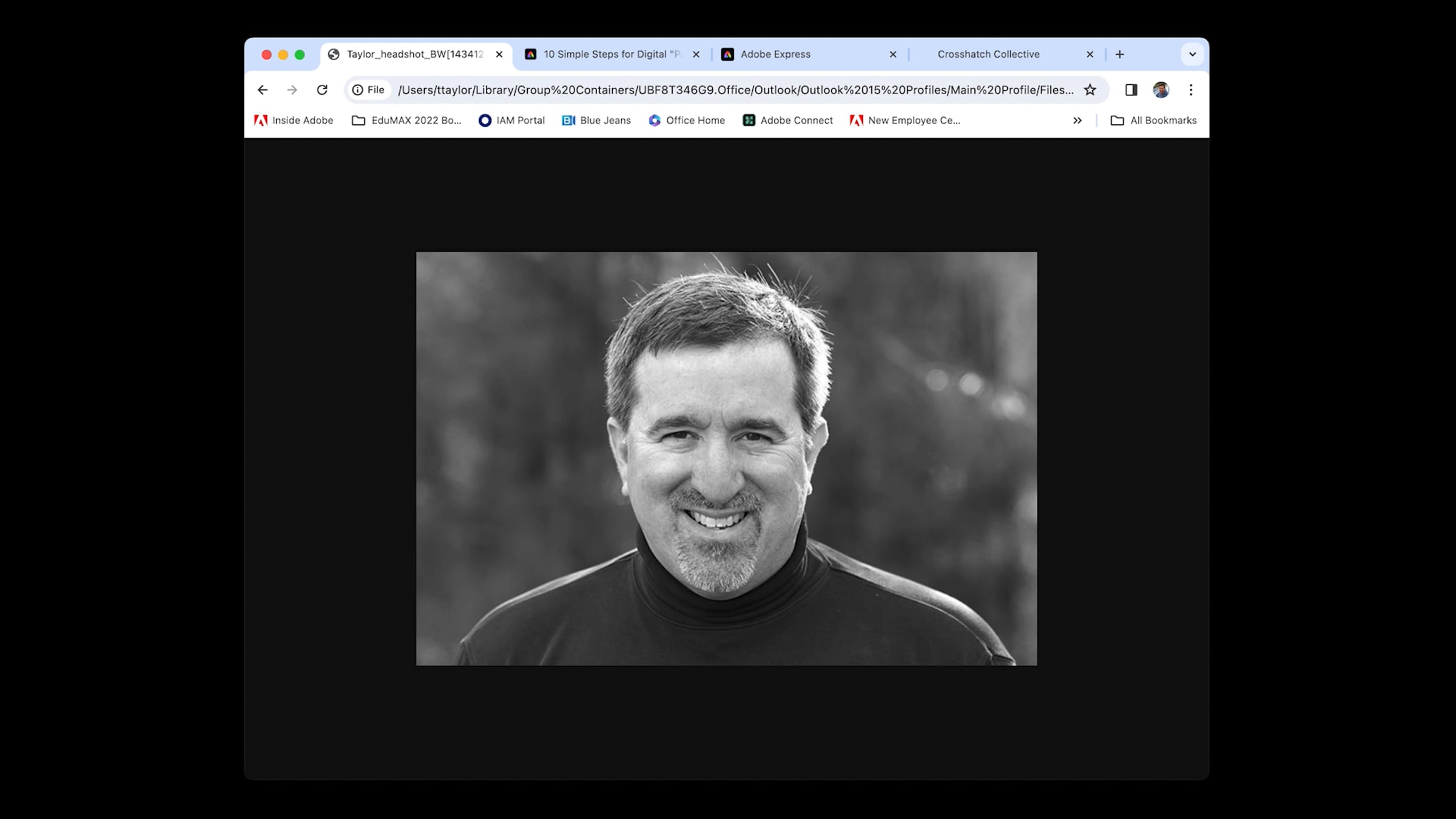Switch to Crosshatch Collective tab
Viewport: 1456px width, 819px height.
pyautogui.click(x=988, y=54)
